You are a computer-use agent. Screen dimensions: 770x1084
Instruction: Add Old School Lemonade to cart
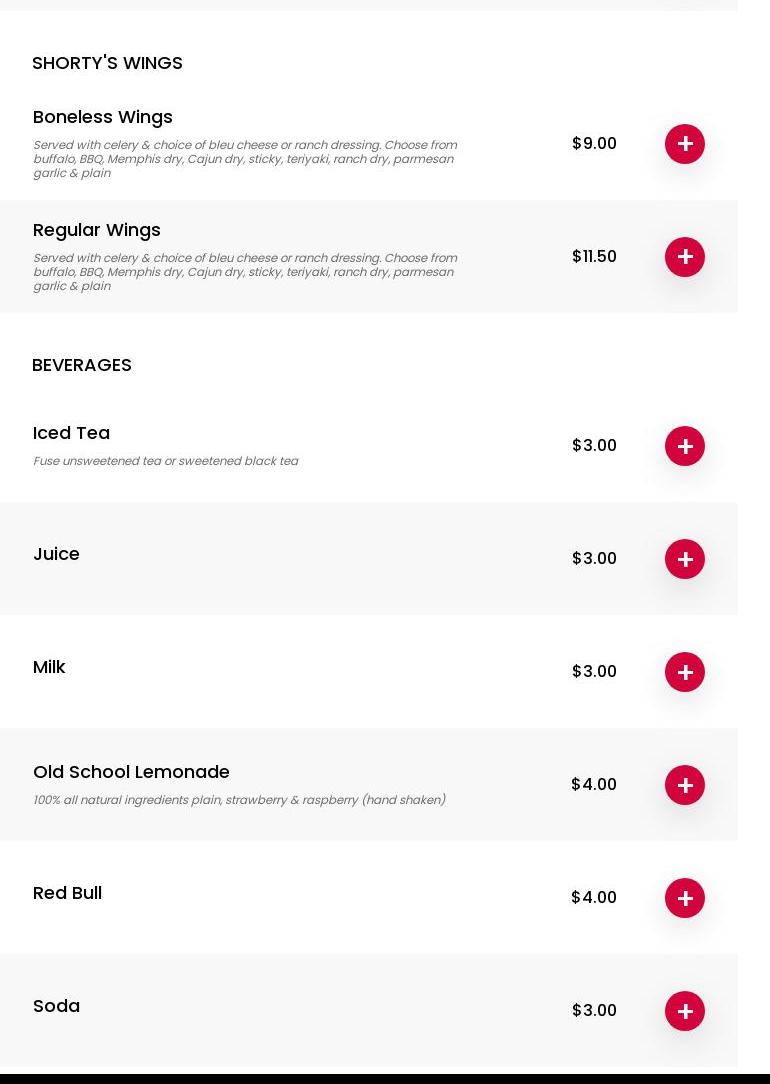pyautogui.click(x=685, y=785)
